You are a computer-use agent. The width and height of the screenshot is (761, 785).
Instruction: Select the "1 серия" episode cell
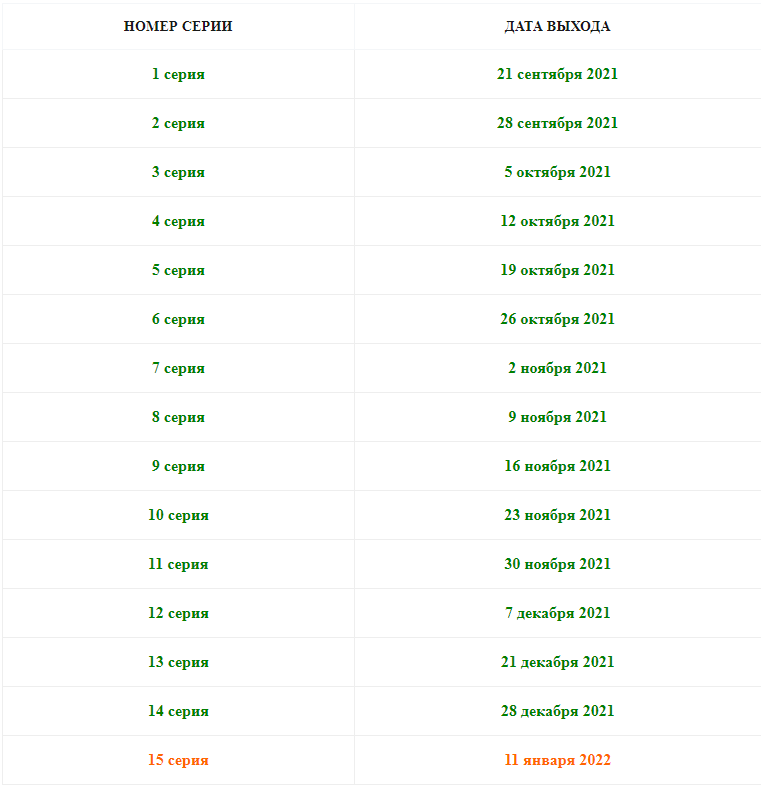coord(178,74)
